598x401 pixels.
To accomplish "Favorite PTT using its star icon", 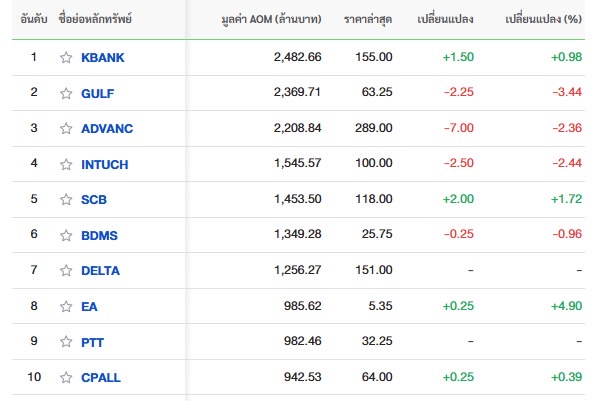I will coord(66,341).
